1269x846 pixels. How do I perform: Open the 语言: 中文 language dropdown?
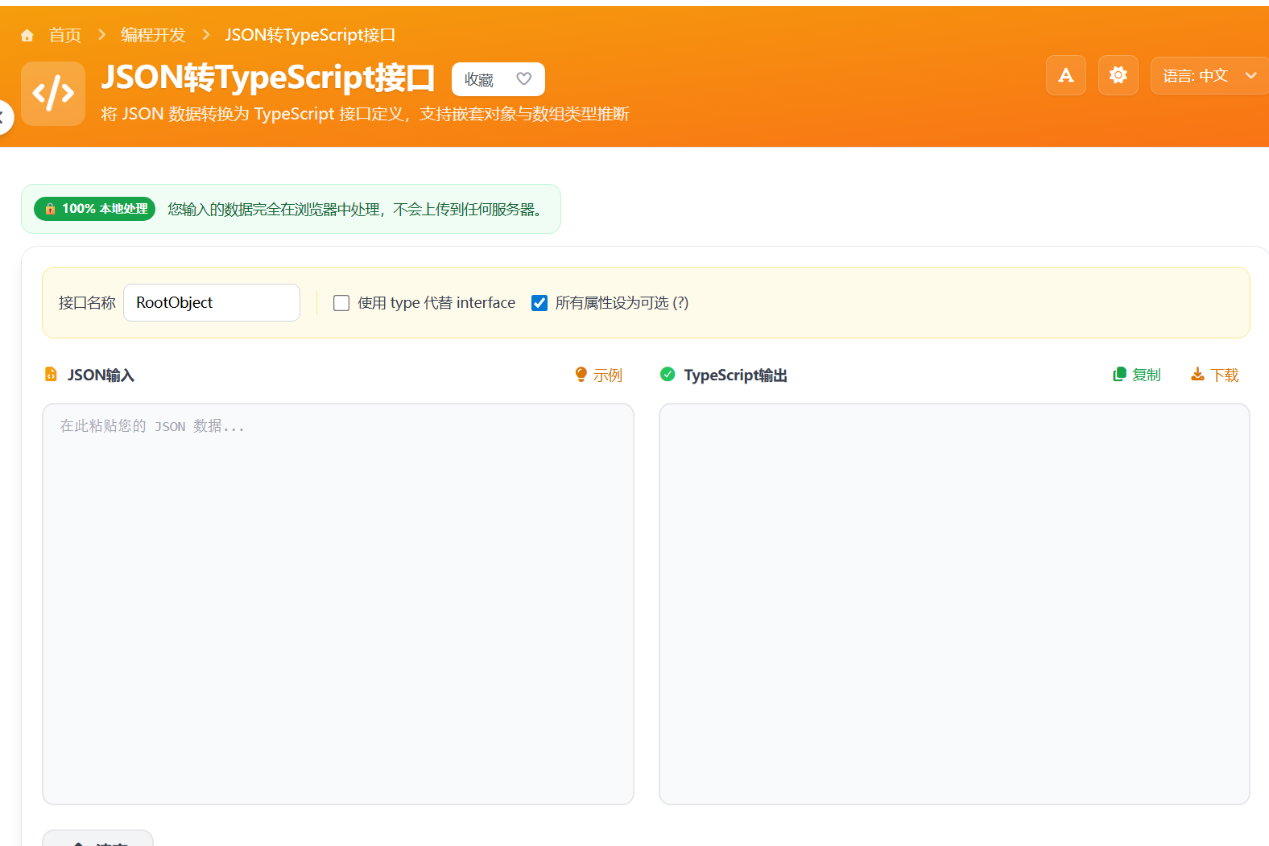1210,75
